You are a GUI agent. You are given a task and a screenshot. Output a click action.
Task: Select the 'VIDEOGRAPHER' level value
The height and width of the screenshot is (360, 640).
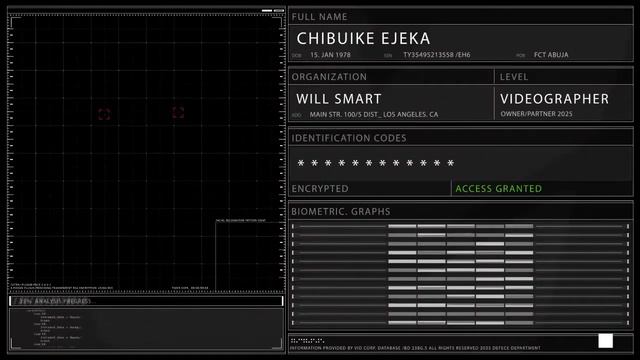click(x=555, y=99)
